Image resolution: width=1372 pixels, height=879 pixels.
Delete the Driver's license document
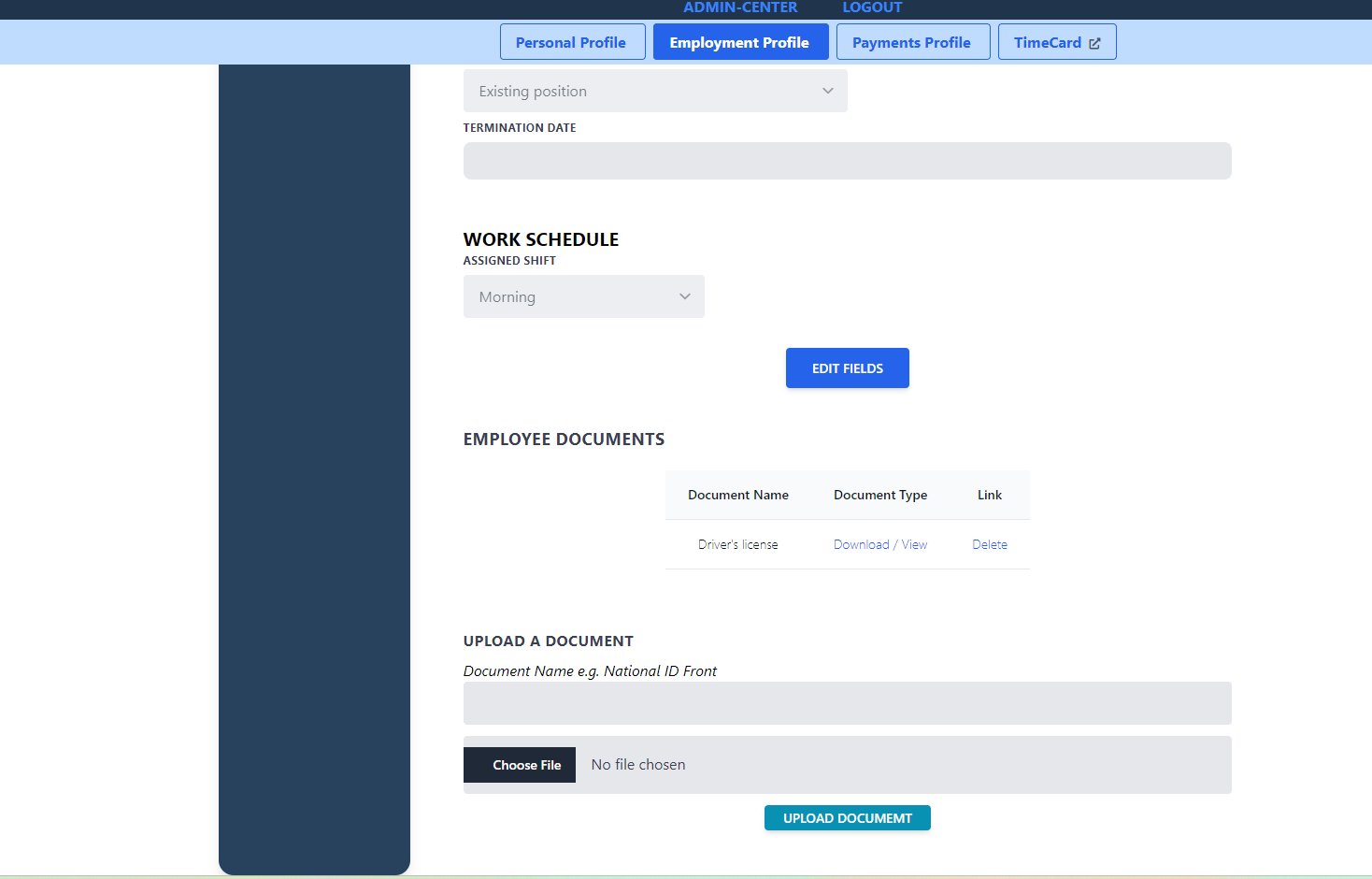click(x=989, y=544)
